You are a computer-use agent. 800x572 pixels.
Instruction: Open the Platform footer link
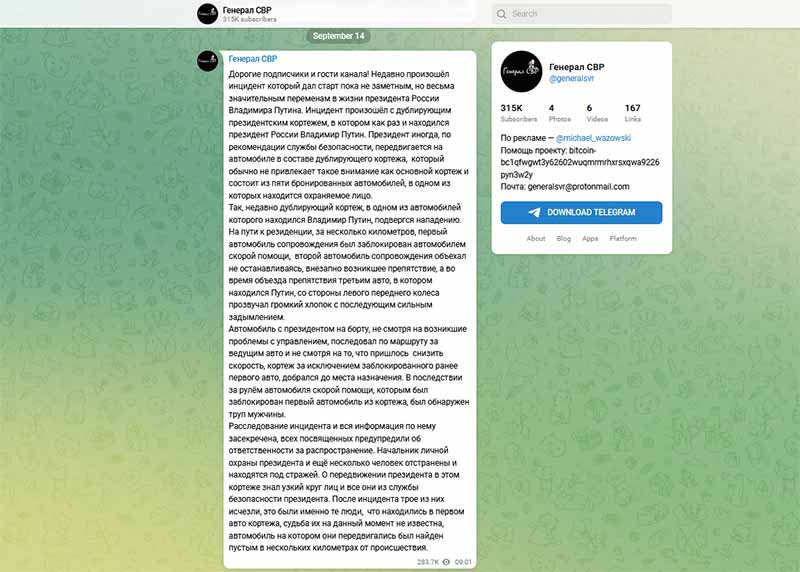(623, 238)
